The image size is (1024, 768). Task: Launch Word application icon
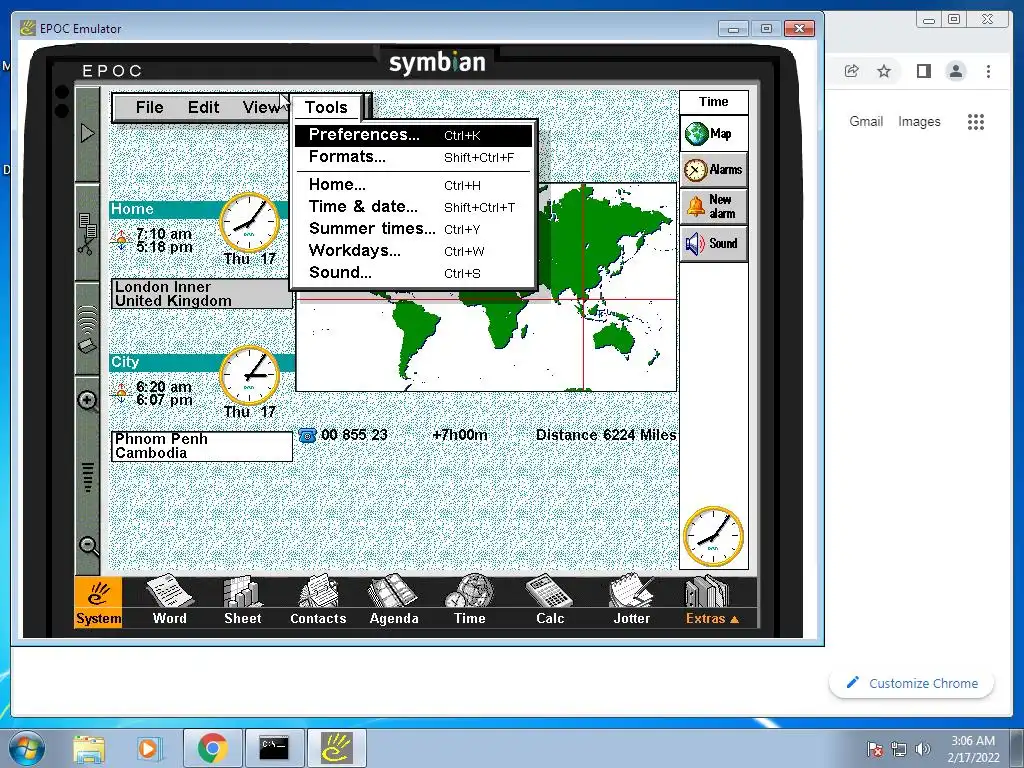click(170, 601)
